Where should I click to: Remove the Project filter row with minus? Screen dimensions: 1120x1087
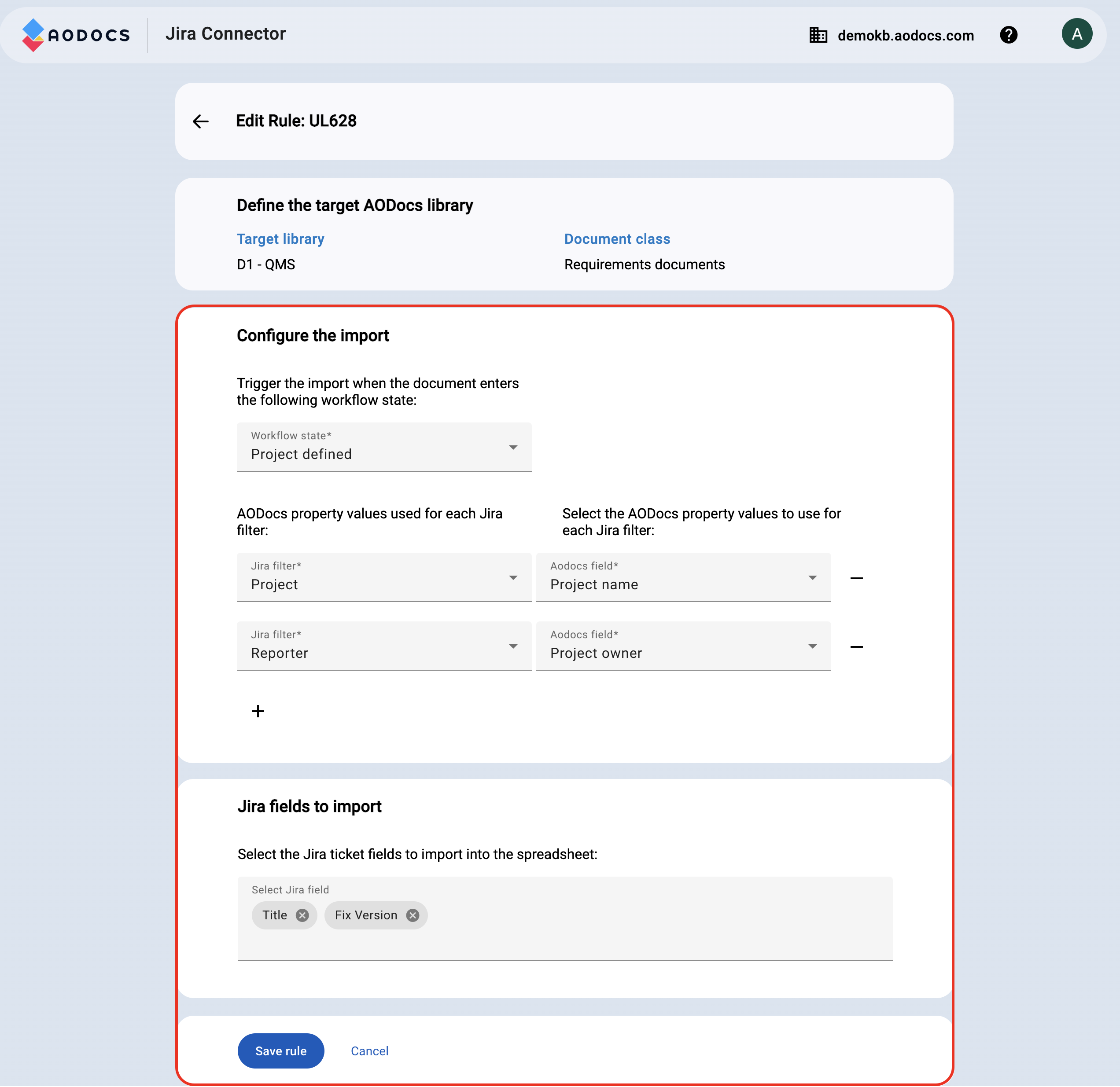(856, 578)
